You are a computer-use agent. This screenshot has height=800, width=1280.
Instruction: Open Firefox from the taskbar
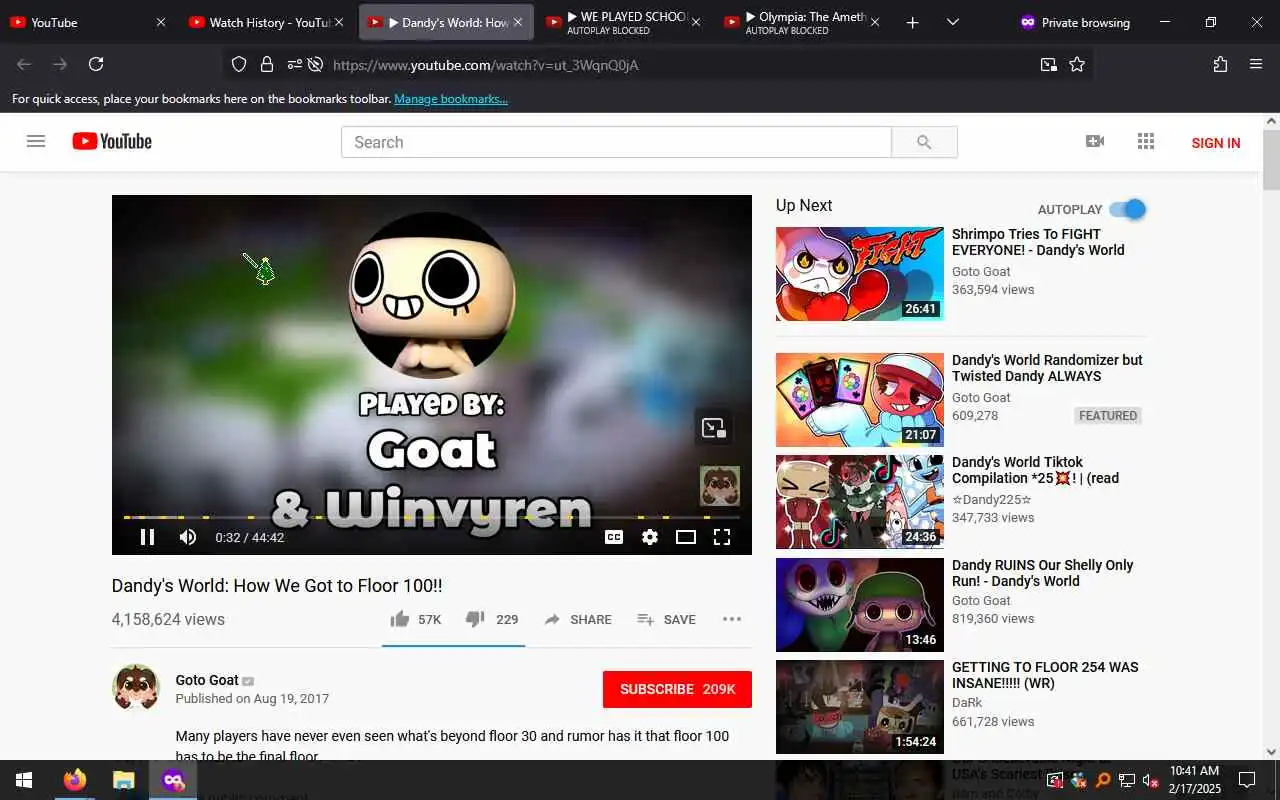click(75, 780)
